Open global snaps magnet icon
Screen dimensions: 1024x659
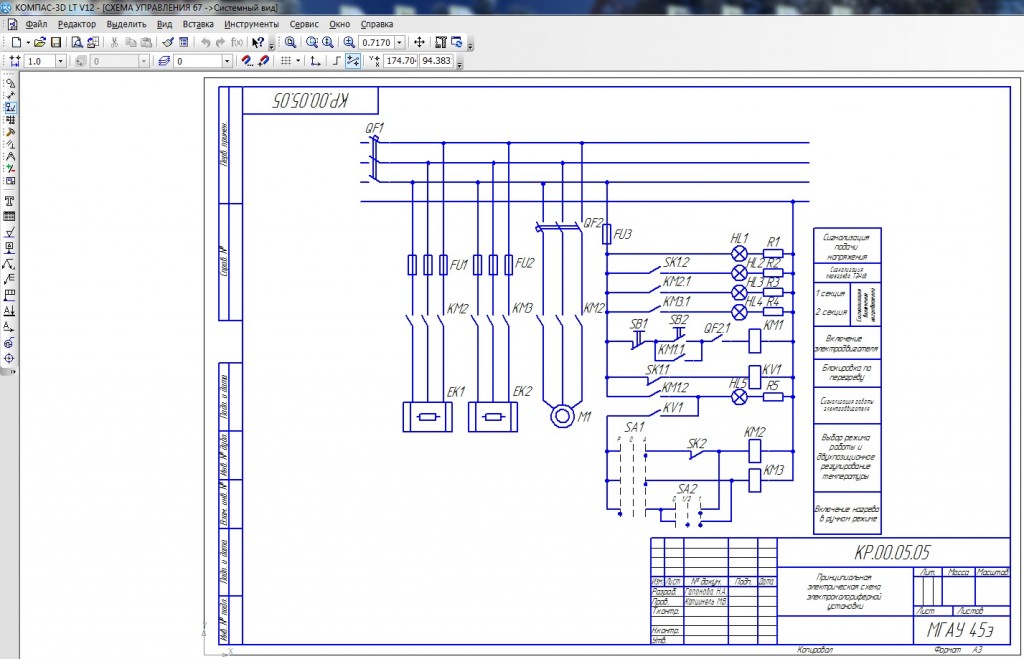click(x=247, y=61)
